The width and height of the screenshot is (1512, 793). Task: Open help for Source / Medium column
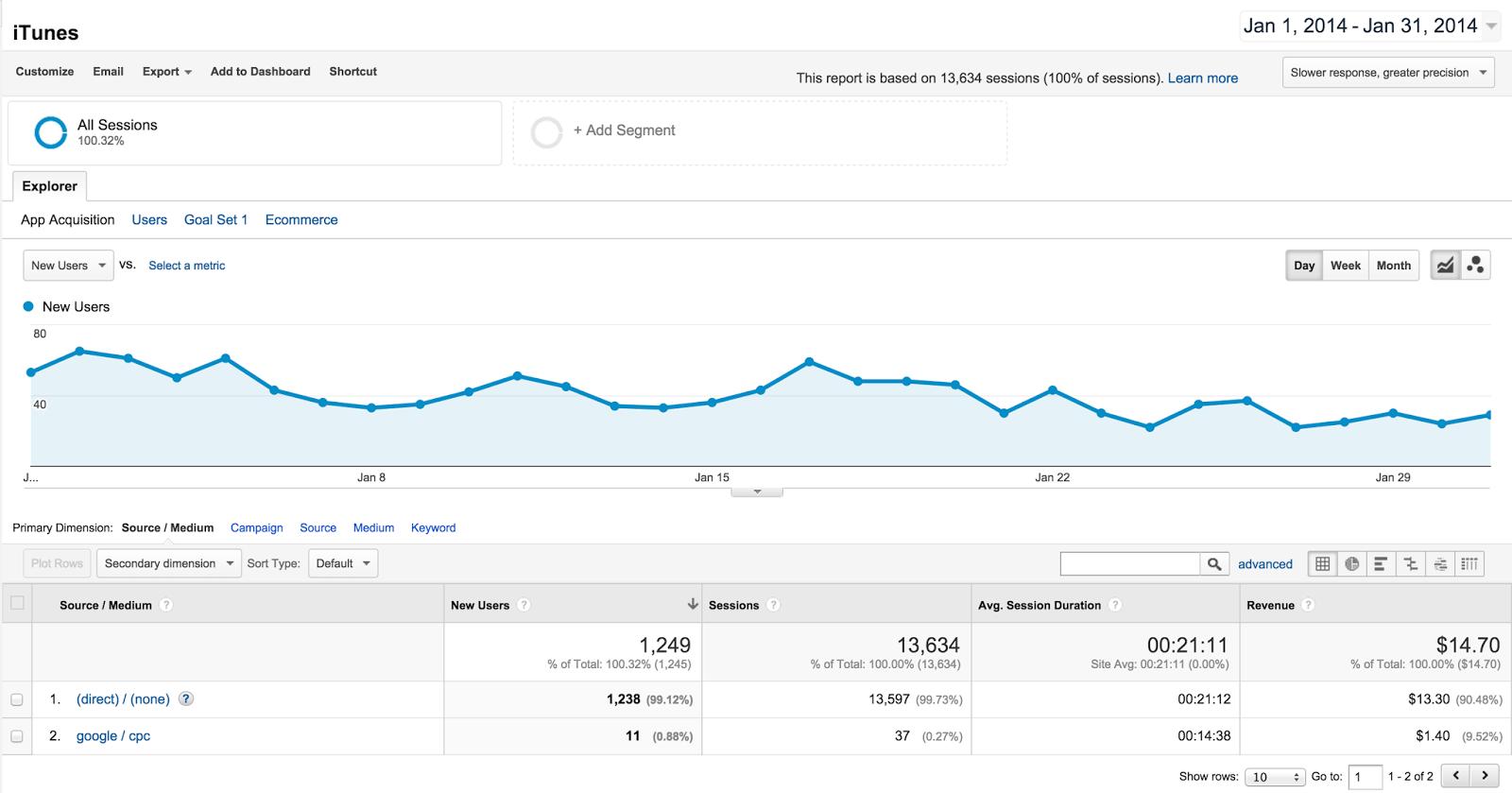click(166, 605)
